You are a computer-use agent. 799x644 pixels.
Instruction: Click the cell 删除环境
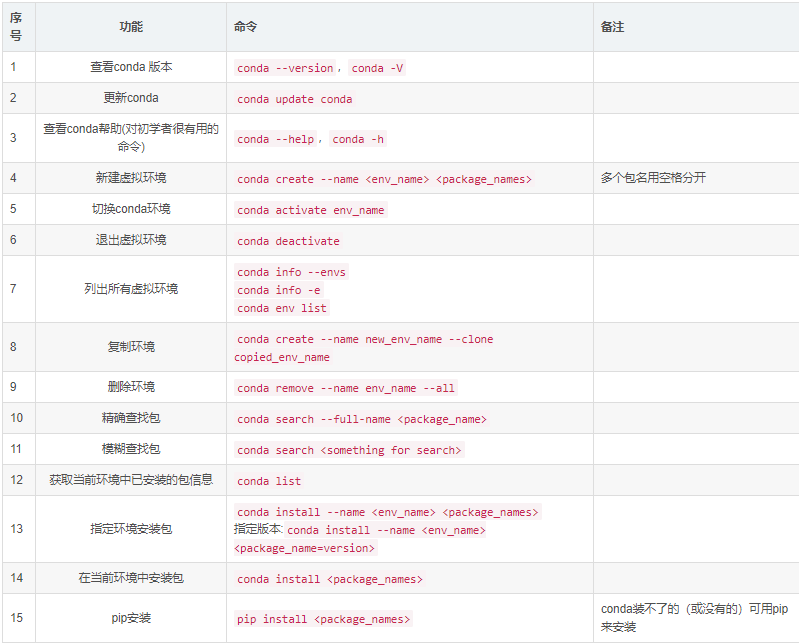(x=131, y=387)
